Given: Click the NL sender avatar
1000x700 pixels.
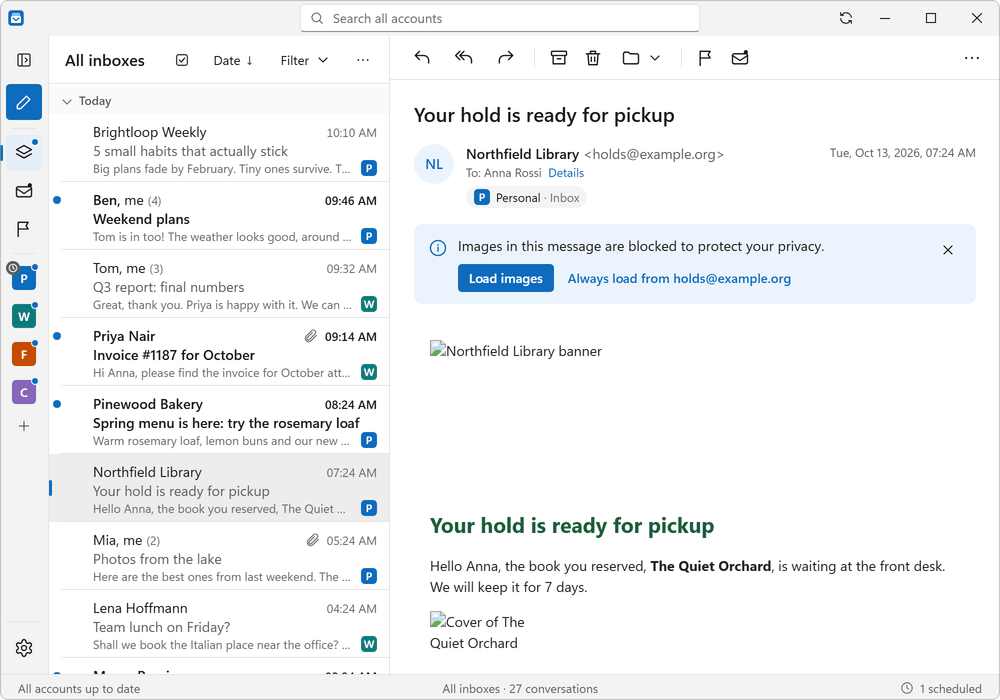Looking at the screenshot, I should 434,164.
